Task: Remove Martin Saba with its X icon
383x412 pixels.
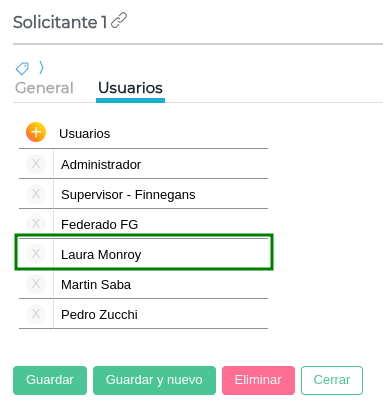Action: tap(36, 284)
